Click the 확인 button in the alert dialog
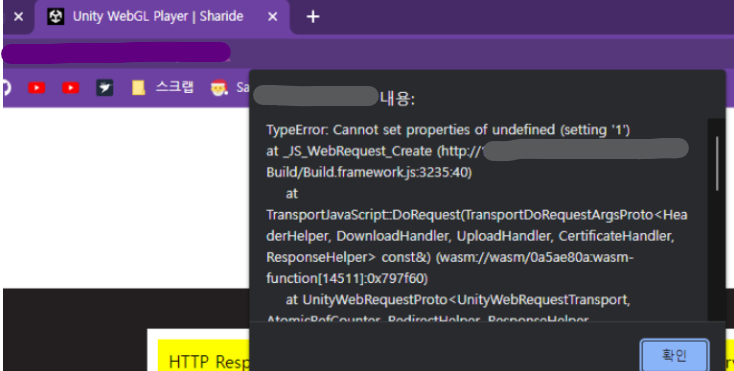 [x=674, y=356]
